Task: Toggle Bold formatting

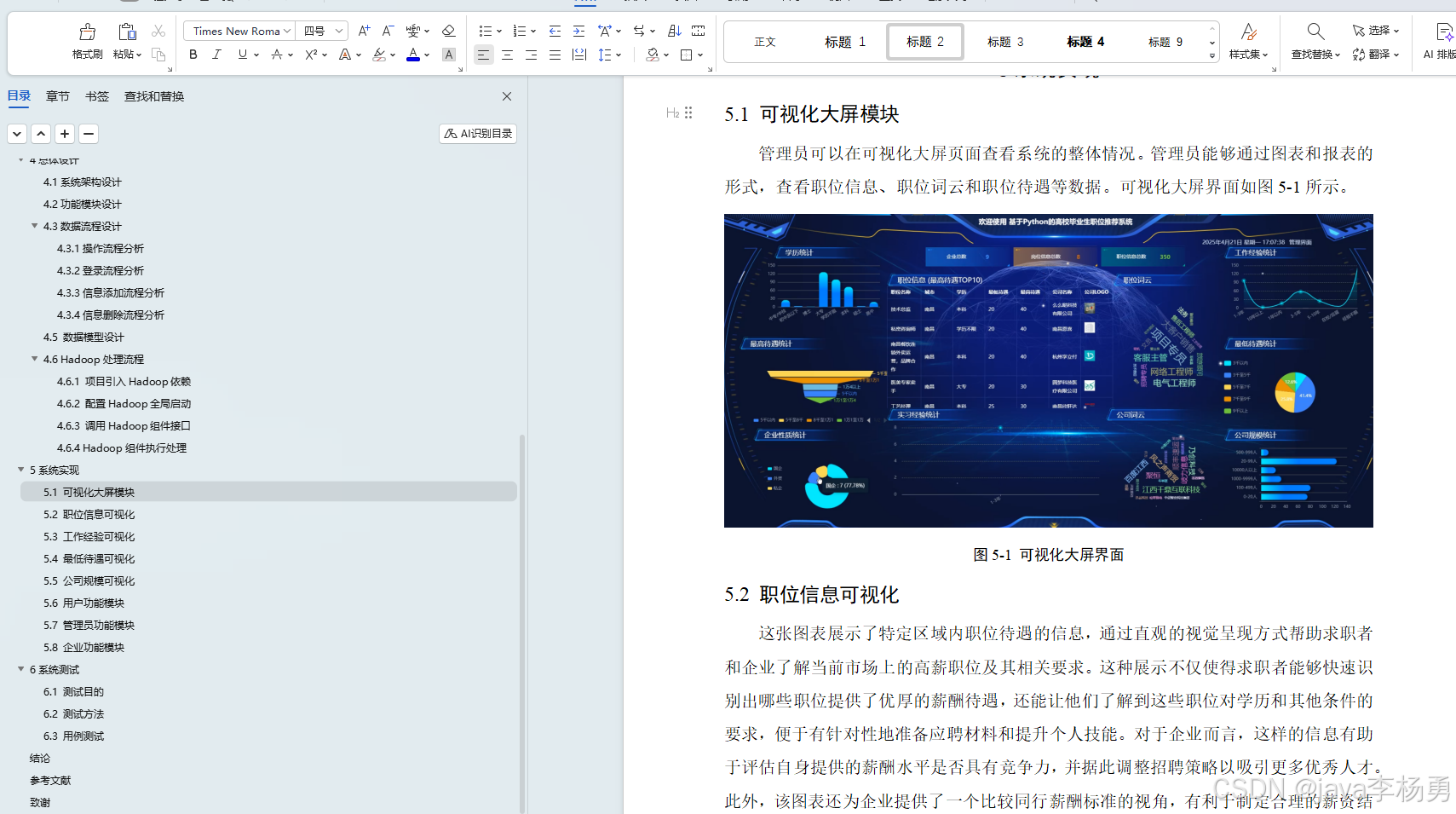Action: (193, 55)
